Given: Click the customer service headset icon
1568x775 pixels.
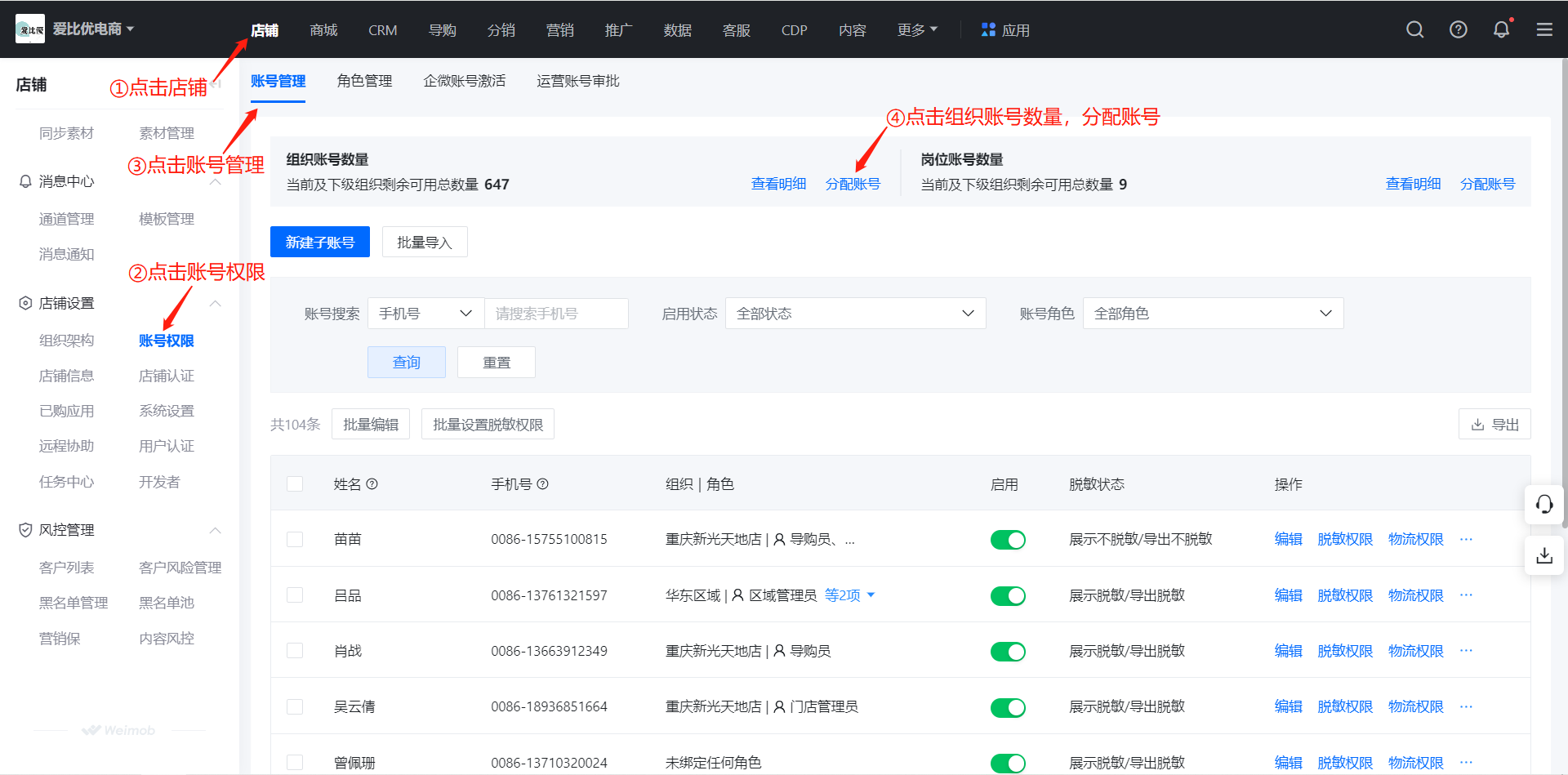Looking at the screenshot, I should (x=1544, y=504).
